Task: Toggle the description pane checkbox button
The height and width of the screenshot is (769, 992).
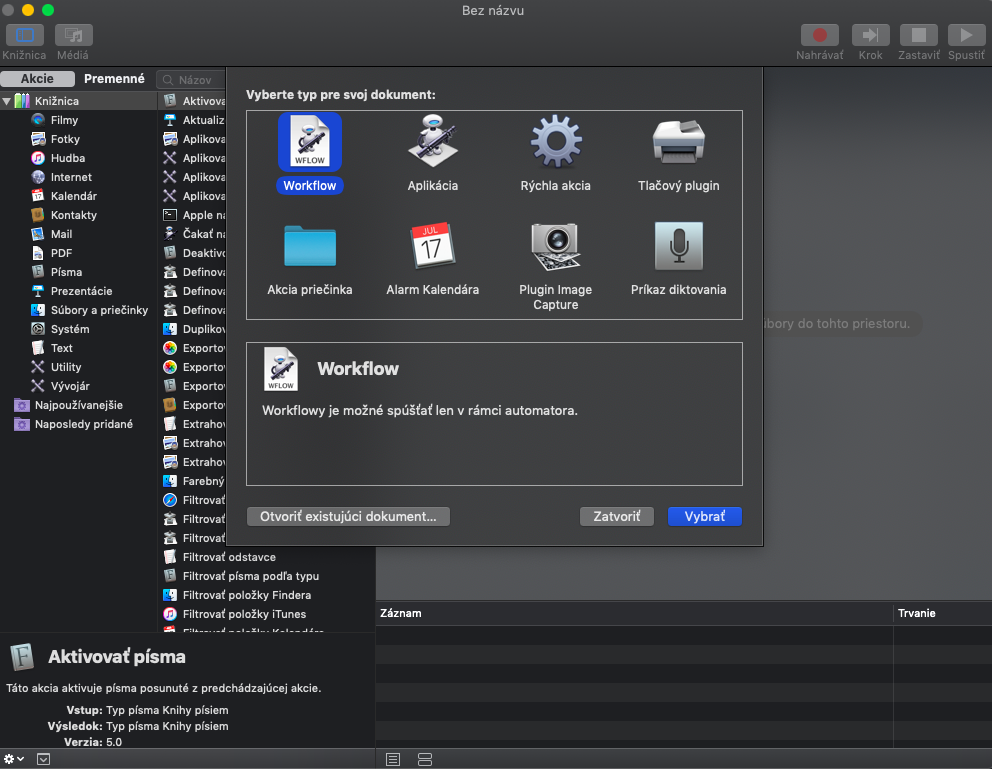Action: point(43,759)
